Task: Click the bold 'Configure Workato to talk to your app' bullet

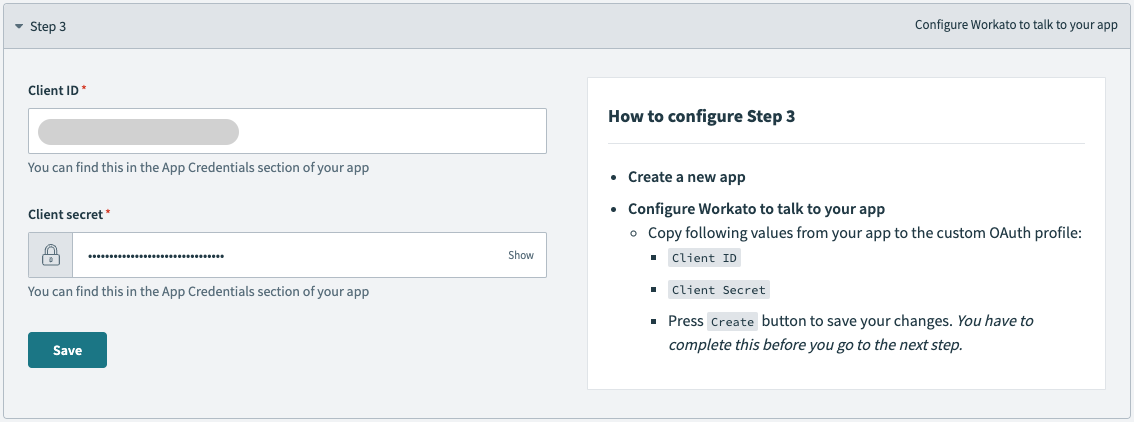Action: (x=756, y=209)
